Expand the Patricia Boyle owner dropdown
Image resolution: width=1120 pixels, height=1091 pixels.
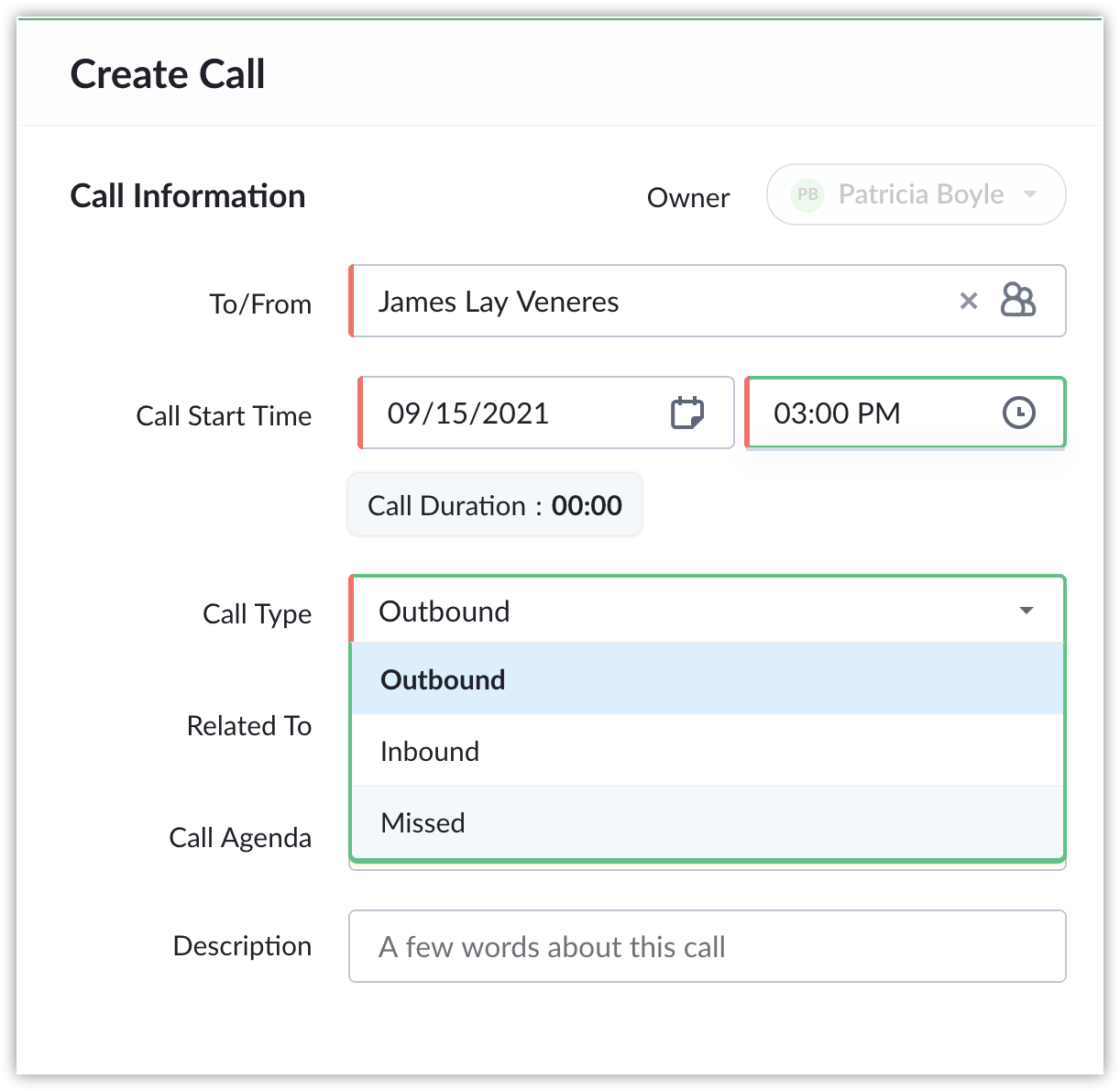[917, 194]
